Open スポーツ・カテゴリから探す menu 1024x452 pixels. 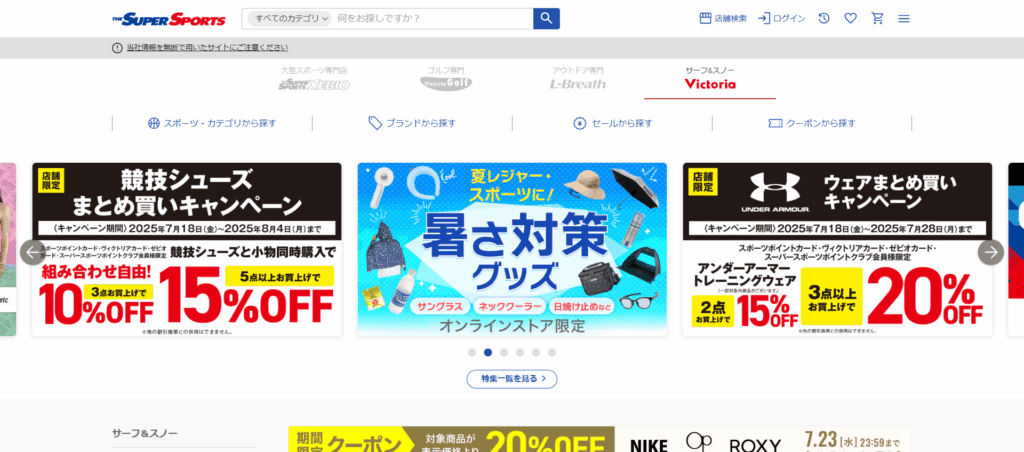[212, 123]
